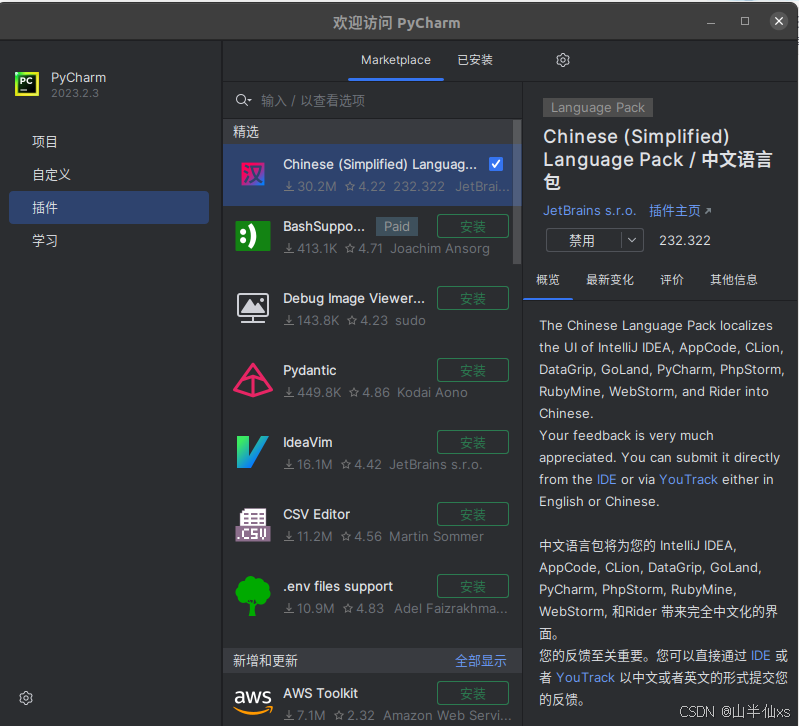Expand the dropdown arrow beside 禁用

click(x=632, y=240)
